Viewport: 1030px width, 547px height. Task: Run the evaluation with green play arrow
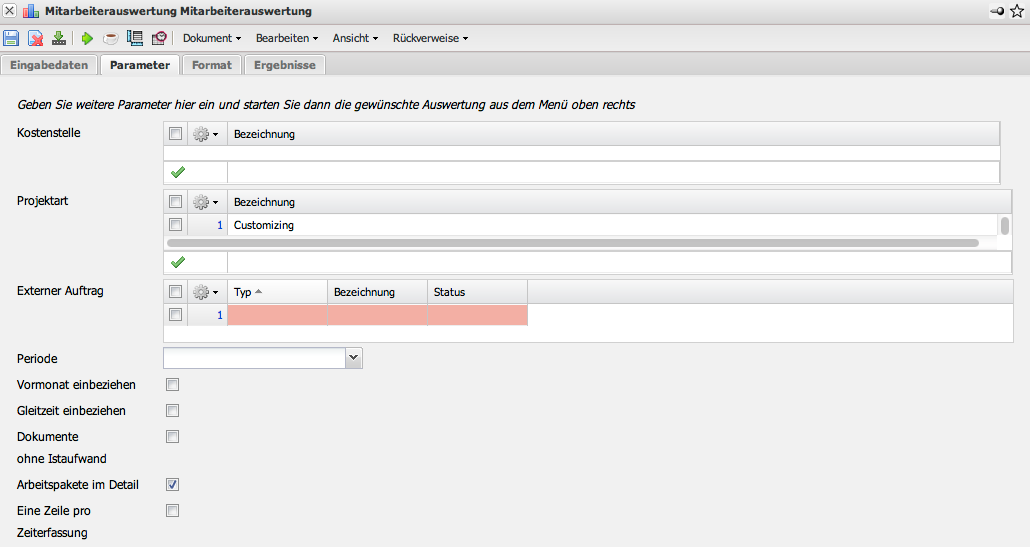87,38
